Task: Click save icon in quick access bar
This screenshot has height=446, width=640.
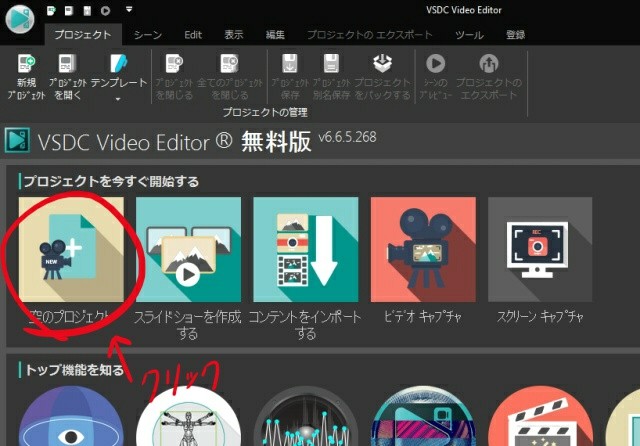Action: pyautogui.click(x=87, y=11)
